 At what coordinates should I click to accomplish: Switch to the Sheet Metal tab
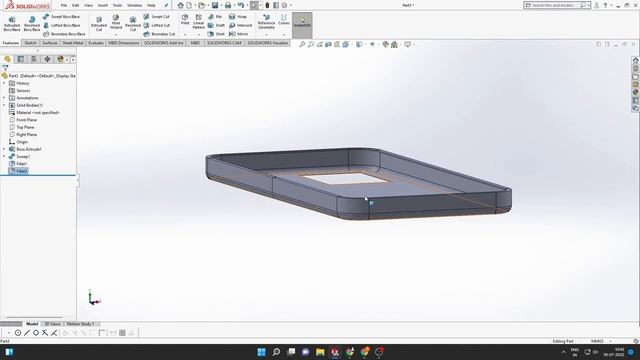tap(73, 43)
